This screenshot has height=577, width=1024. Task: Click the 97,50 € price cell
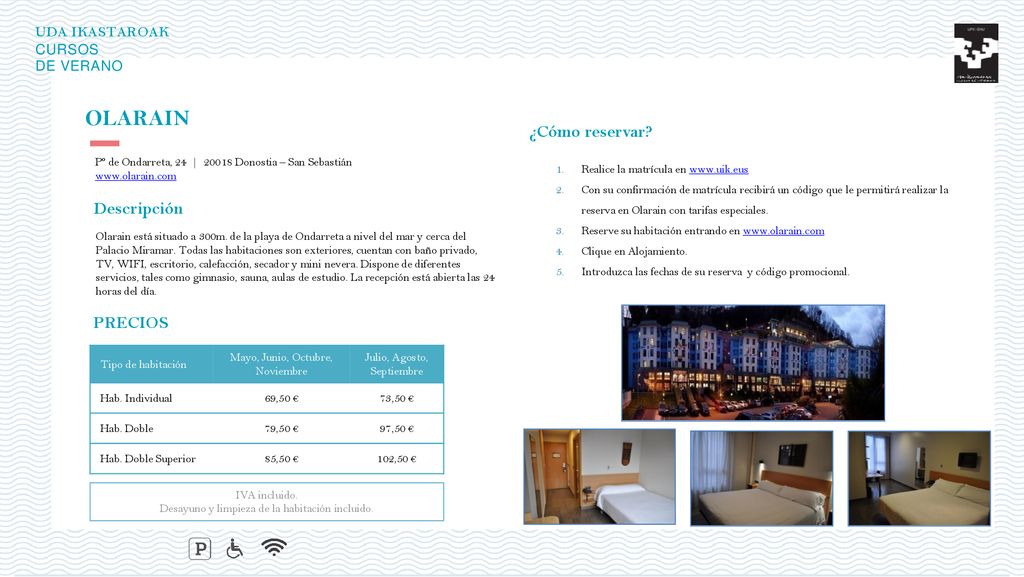tap(396, 429)
